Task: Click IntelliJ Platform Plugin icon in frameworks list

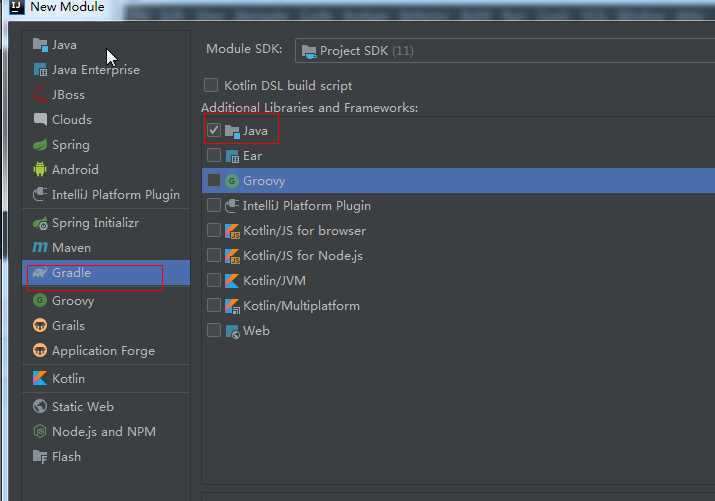Action: 232,206
